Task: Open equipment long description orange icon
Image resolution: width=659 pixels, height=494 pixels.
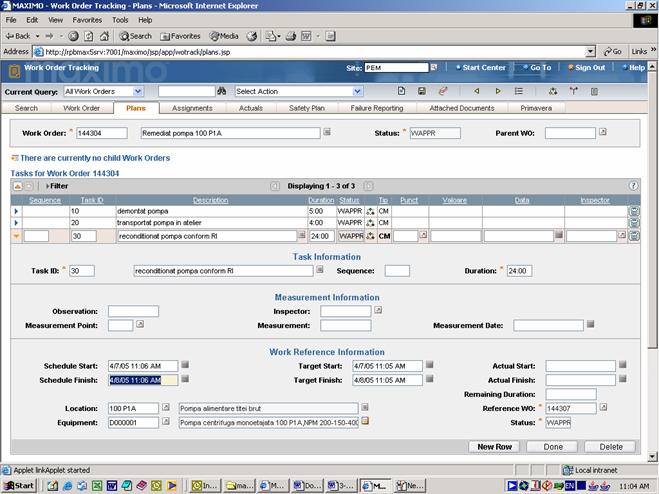Action: 365,421
